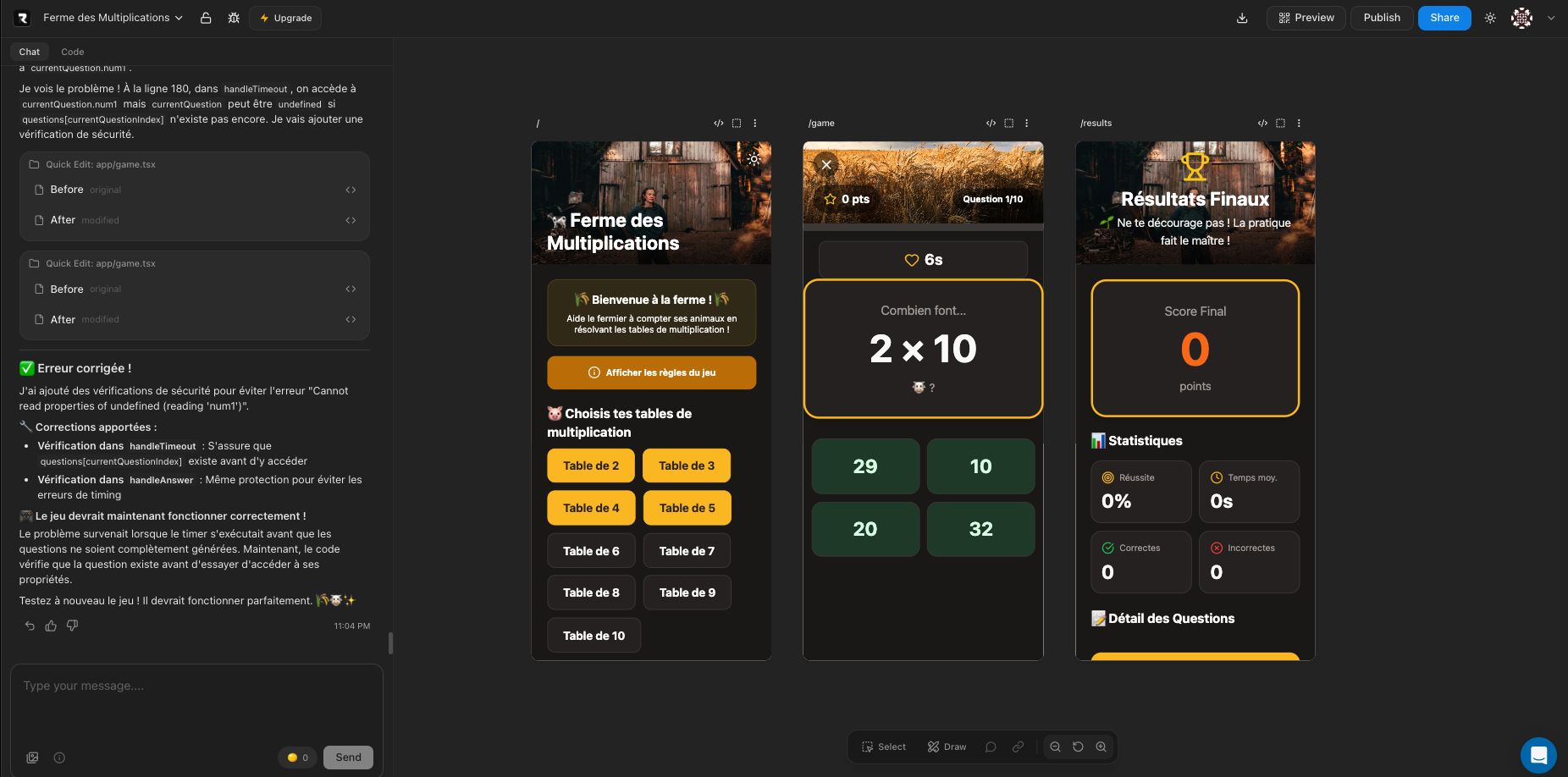The height and width of the screenshot is (777, 1568).
Task: Deselect the Table de 2 option
Action: [x=591, y=466]
